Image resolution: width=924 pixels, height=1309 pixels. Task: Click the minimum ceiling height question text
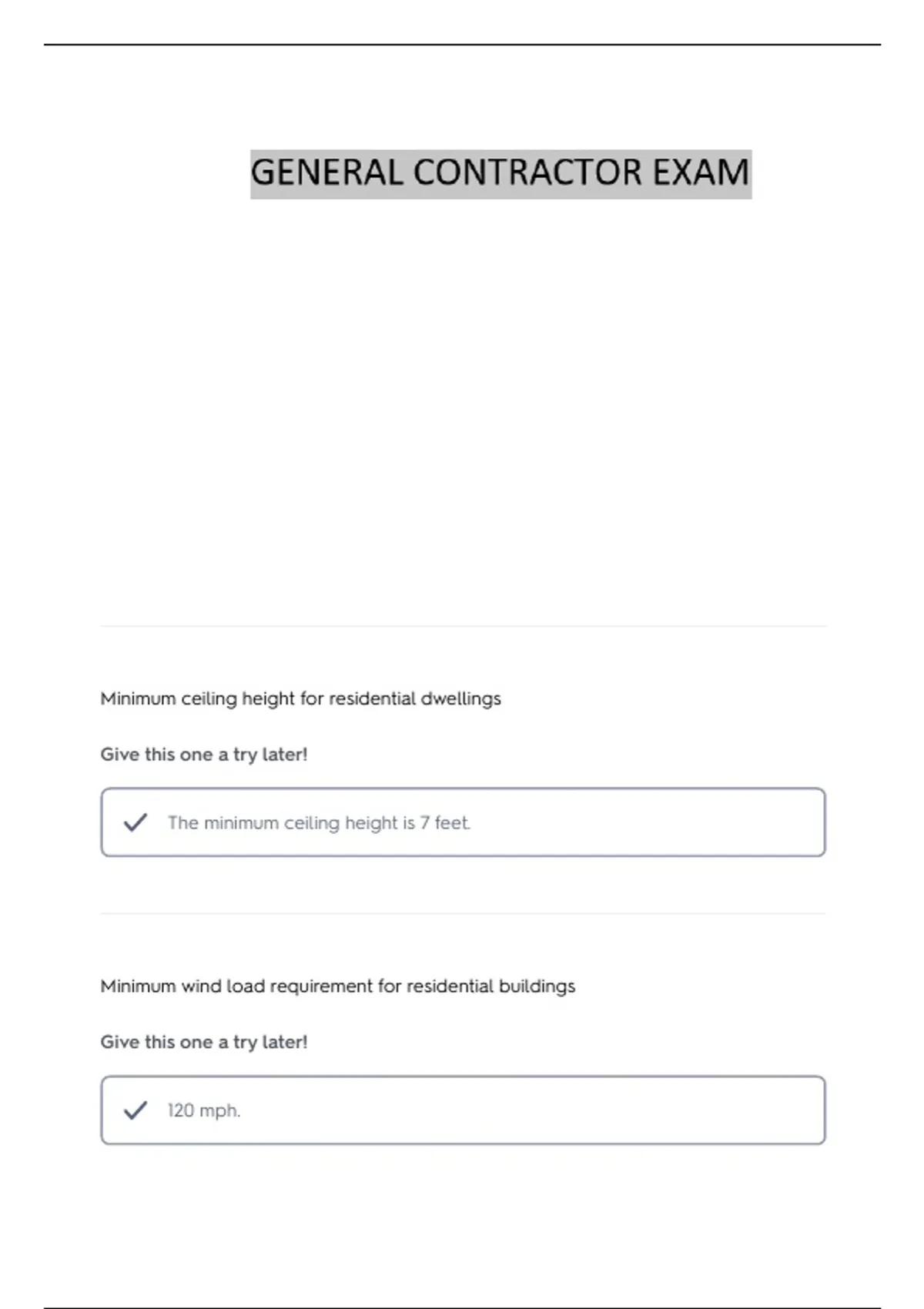point(300,699)
